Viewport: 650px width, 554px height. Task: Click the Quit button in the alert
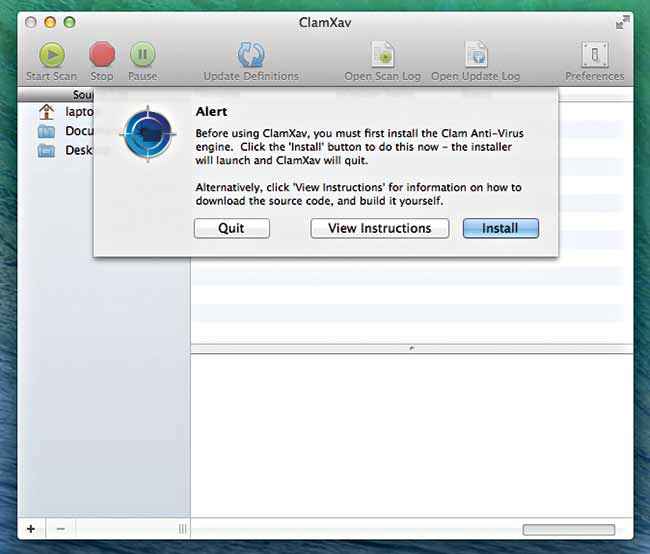232,228
